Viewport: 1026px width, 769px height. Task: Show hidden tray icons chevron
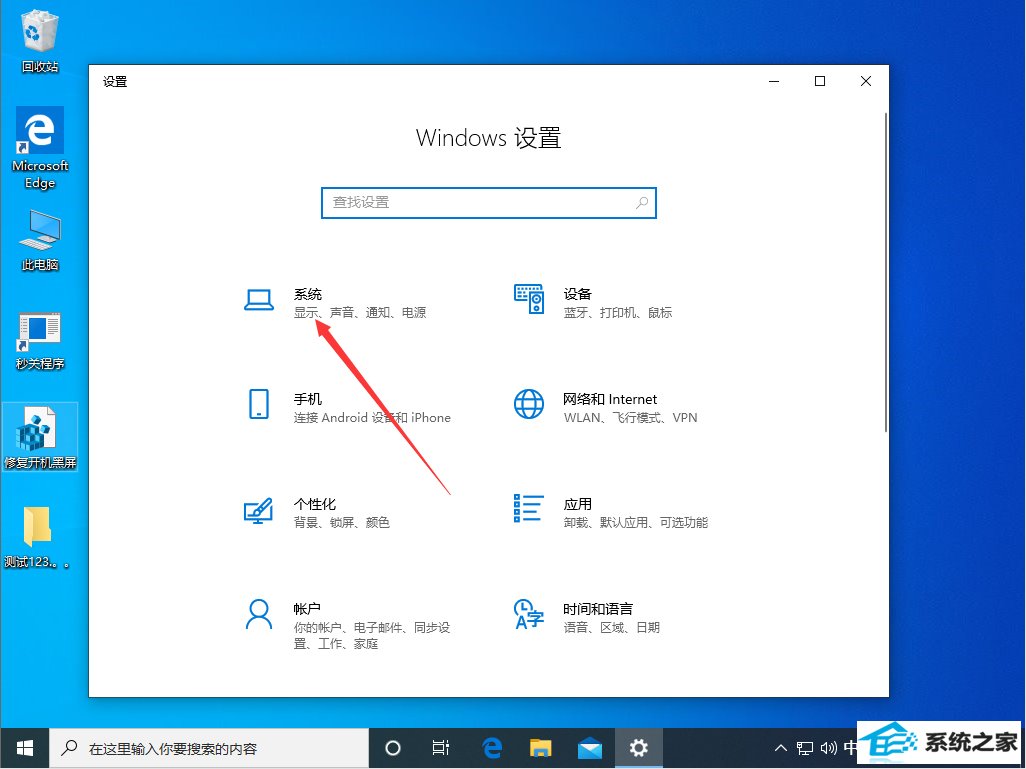[781, 748]
